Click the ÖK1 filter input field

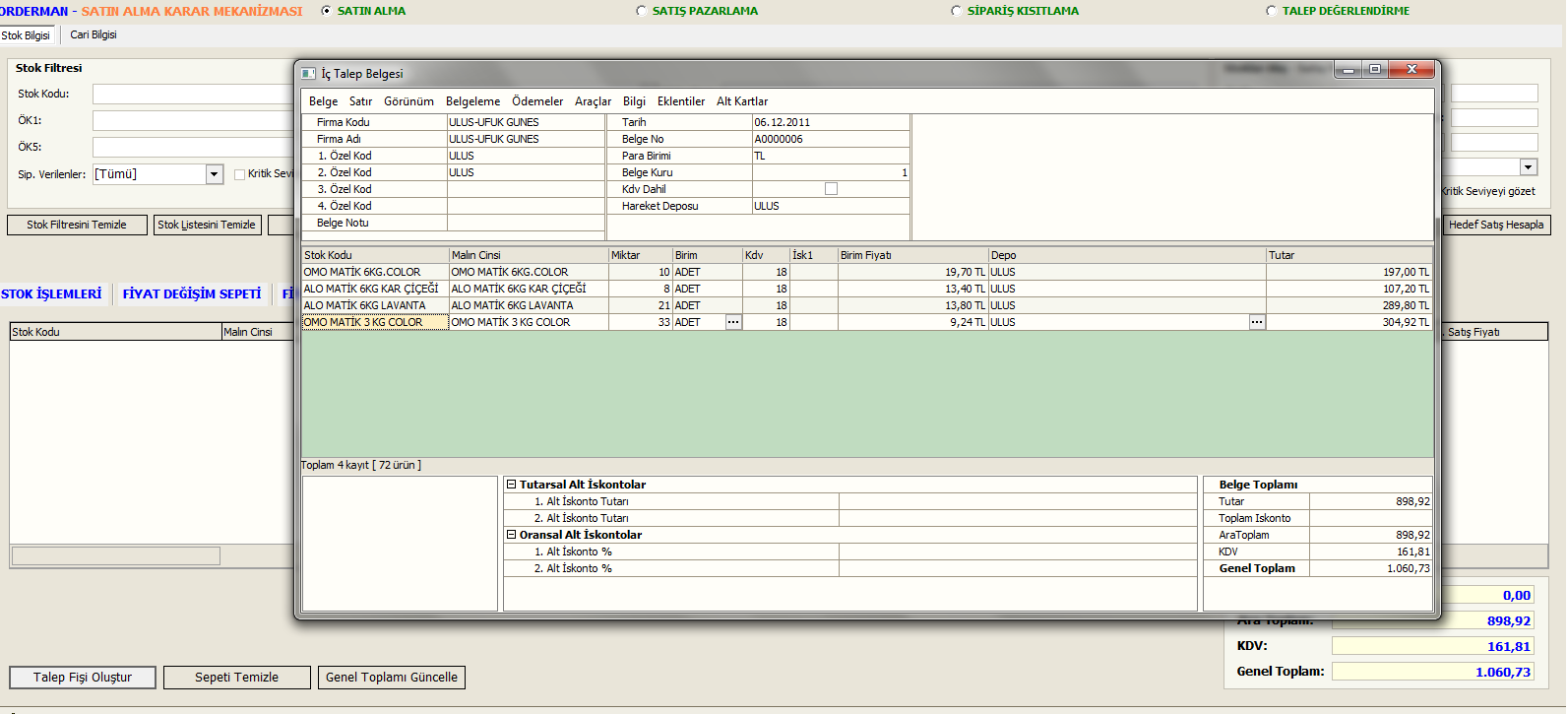(x=193, y=121)
